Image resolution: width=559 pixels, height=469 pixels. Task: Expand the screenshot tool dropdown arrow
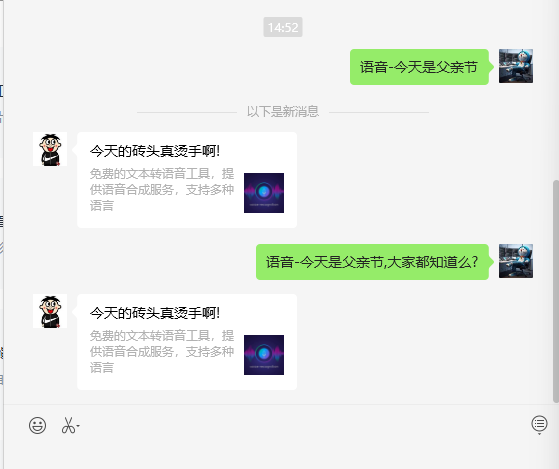click(x=78, y=426)
